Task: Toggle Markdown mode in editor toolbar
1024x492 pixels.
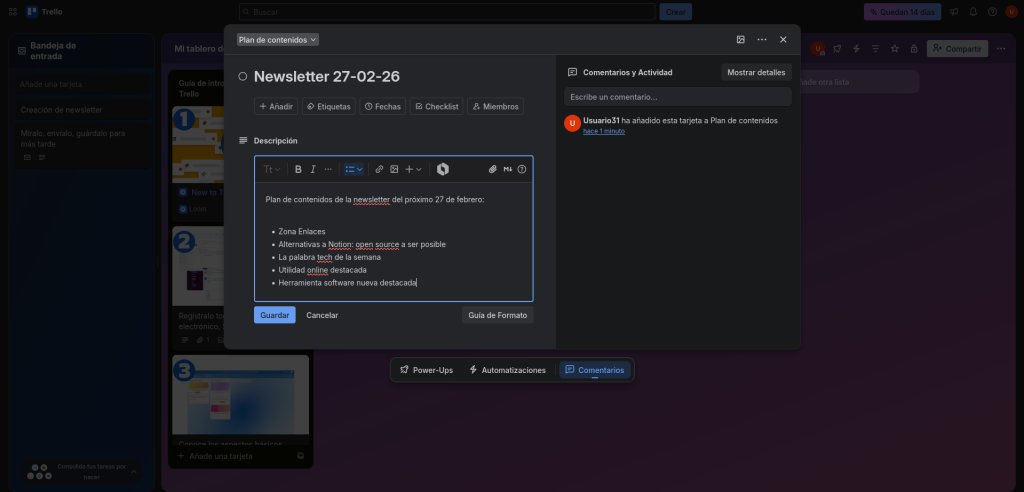Action: pyautogui.click(x=507, y=170)
